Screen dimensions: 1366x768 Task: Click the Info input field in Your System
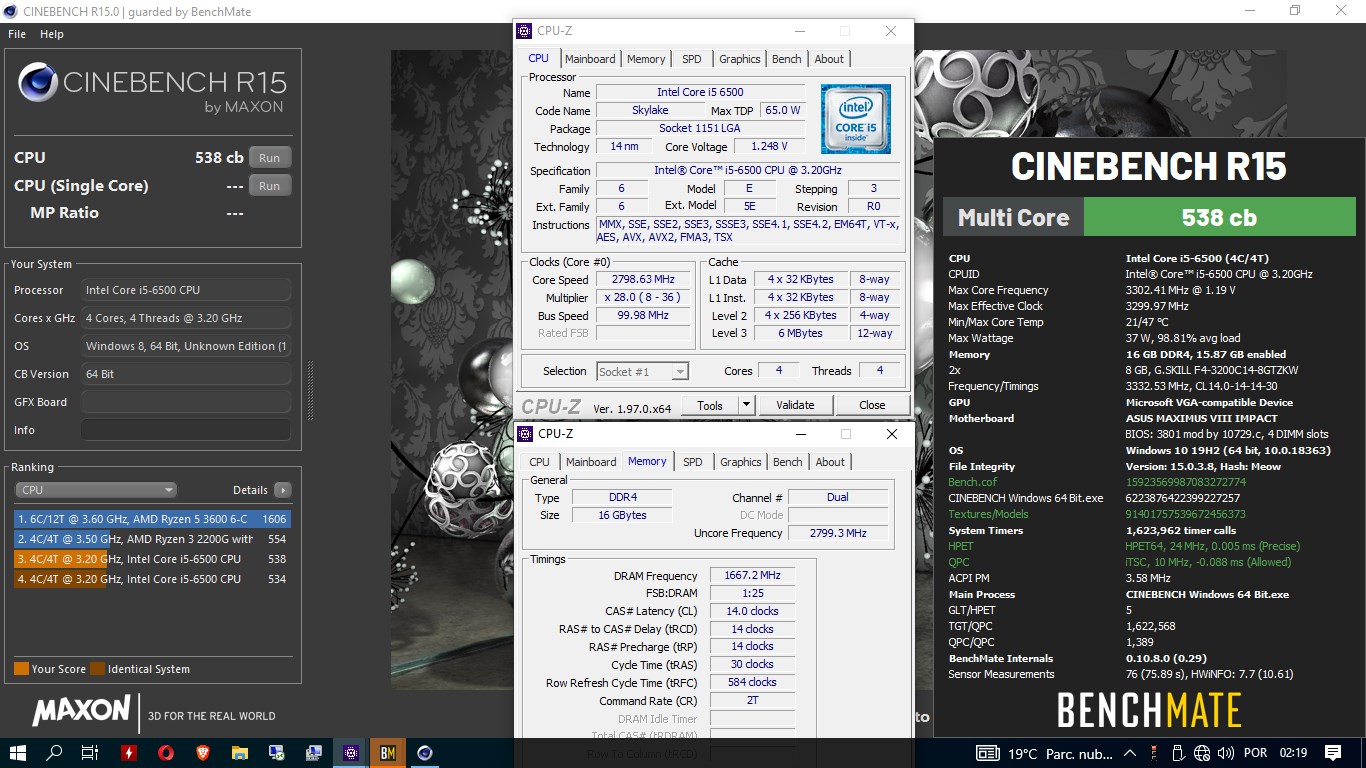(186, 430)
